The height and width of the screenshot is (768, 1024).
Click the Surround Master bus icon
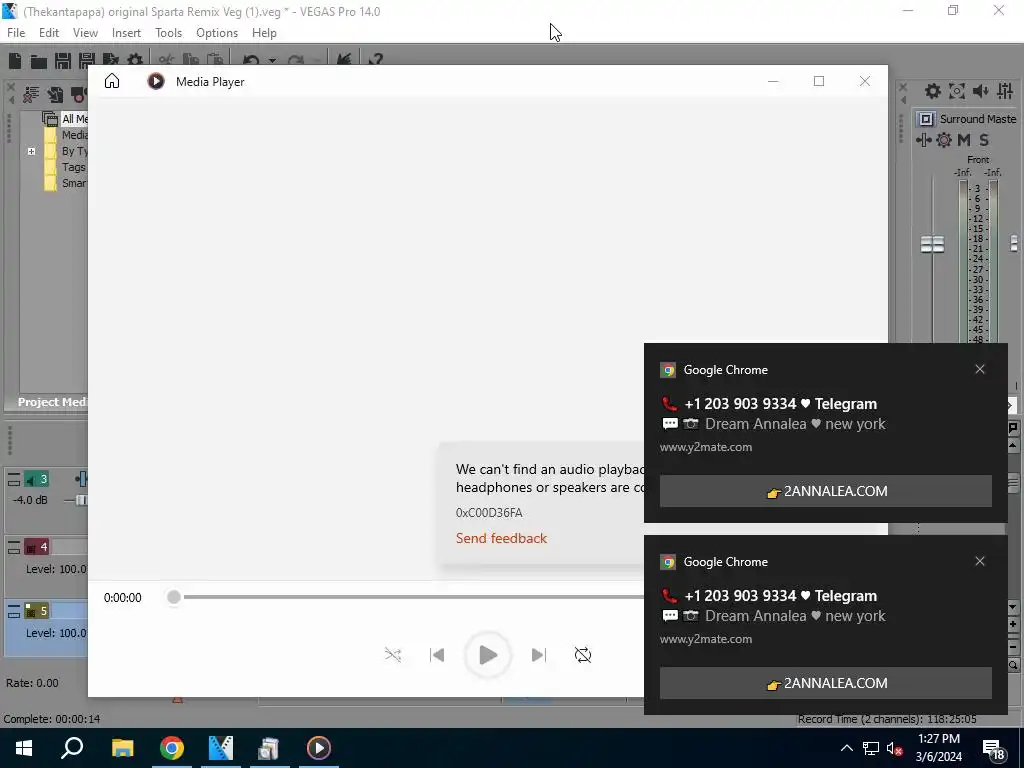point(925,119)
